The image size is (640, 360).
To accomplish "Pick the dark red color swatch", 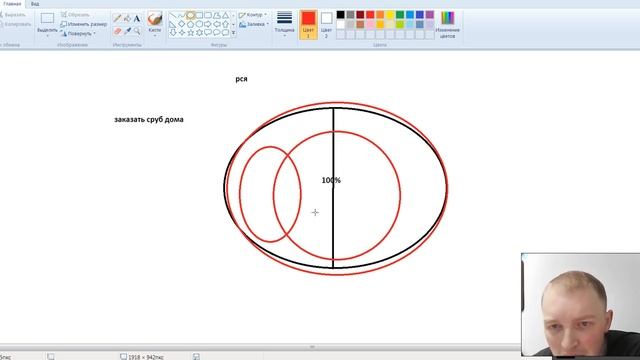I will (x=360, y=15).
